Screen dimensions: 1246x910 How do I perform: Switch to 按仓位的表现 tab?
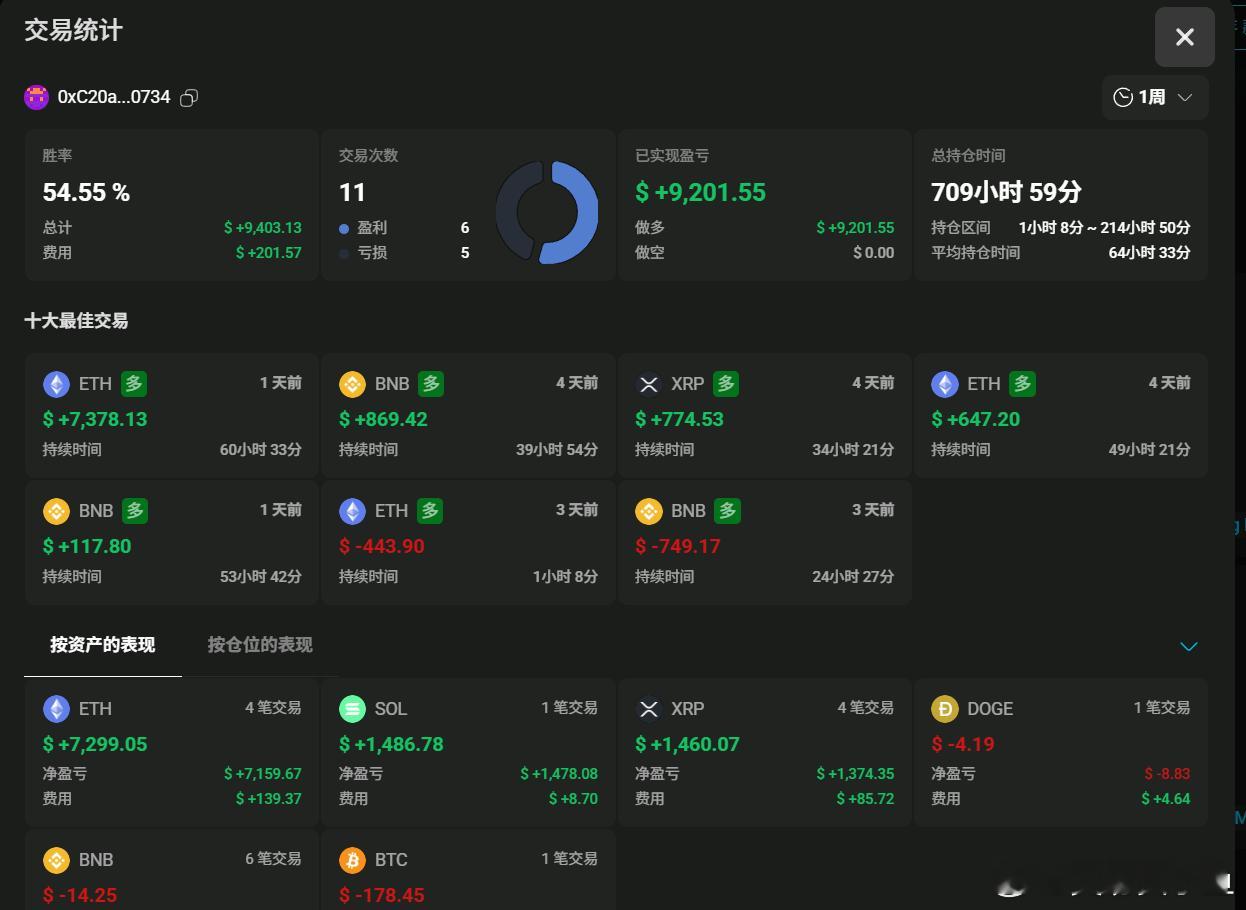(x=260, y=645)
